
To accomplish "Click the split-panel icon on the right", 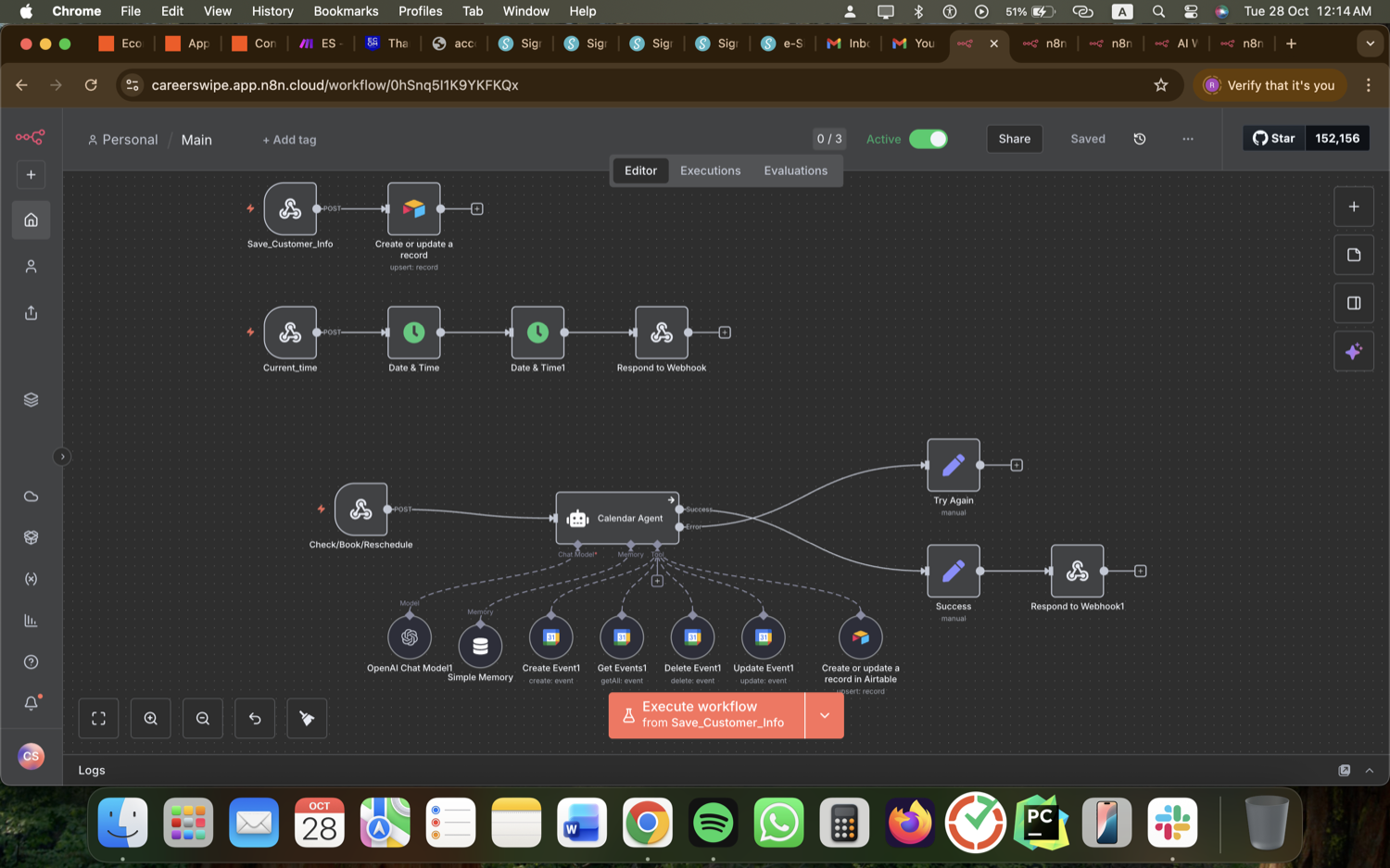I will coord(1354,303).
